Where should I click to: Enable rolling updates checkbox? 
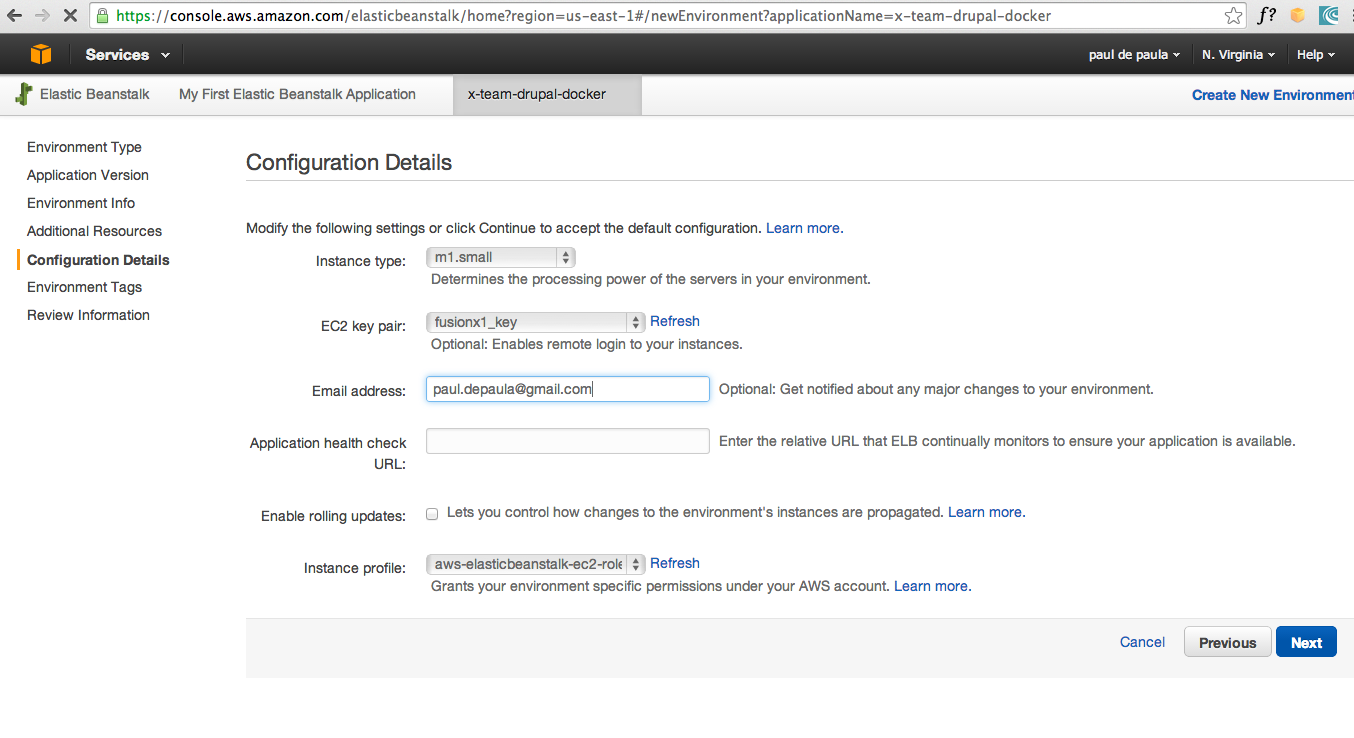pyautogui.click(x=432, y=513)
